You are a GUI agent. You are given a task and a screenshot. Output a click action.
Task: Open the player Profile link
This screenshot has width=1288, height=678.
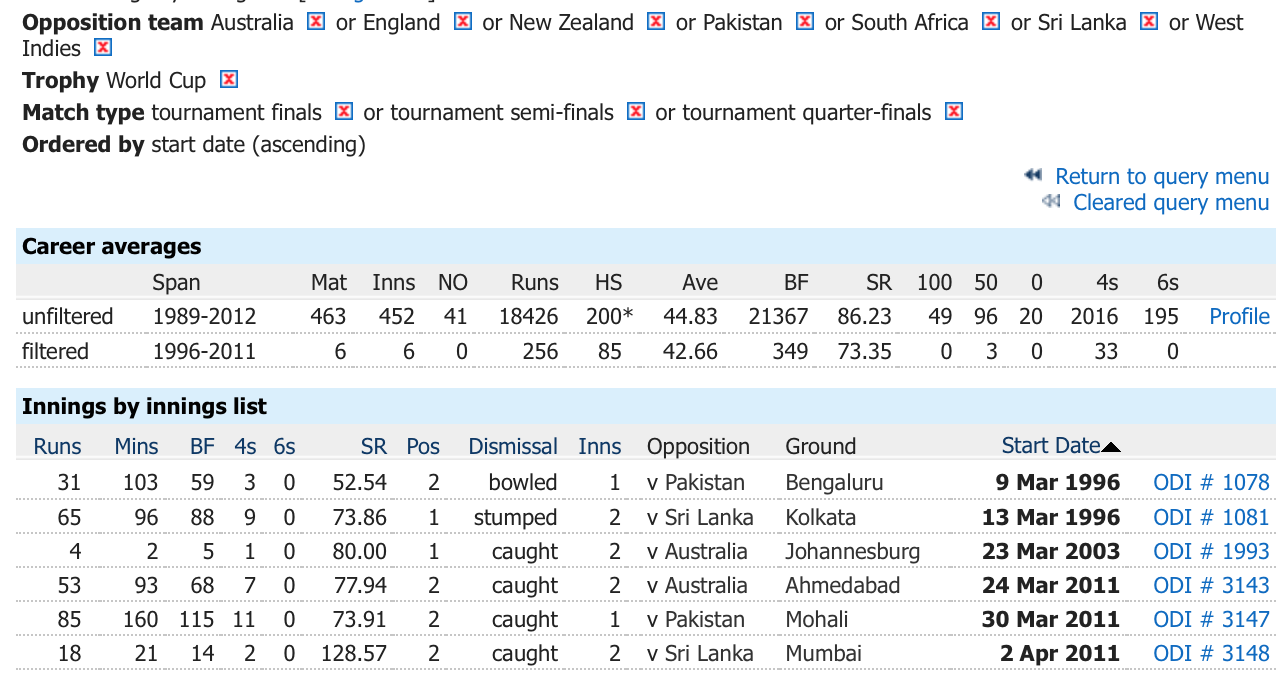point(1240,316)
